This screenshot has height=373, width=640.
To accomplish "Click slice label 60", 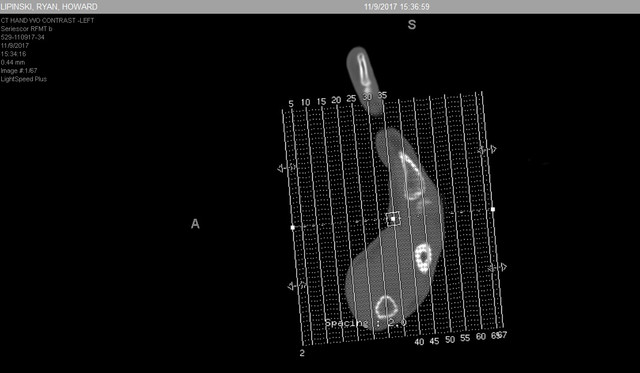I will tap(481, 337).
